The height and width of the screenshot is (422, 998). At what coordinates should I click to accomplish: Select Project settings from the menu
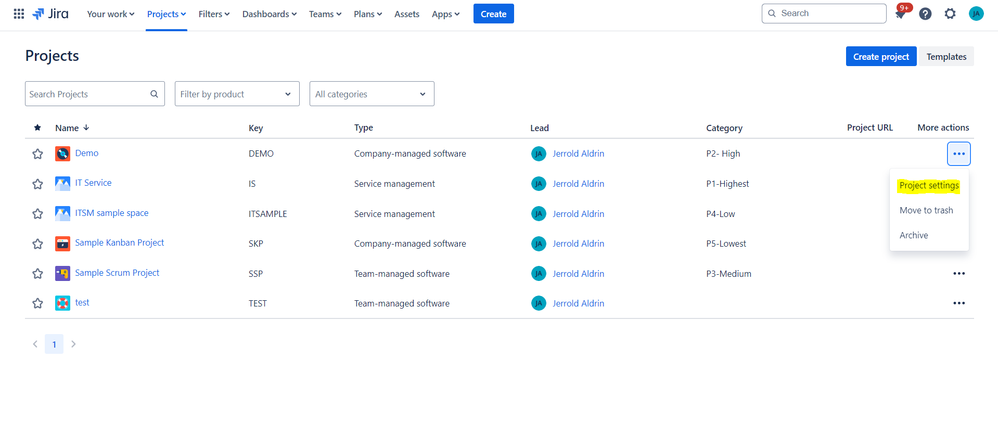(928, 185)
